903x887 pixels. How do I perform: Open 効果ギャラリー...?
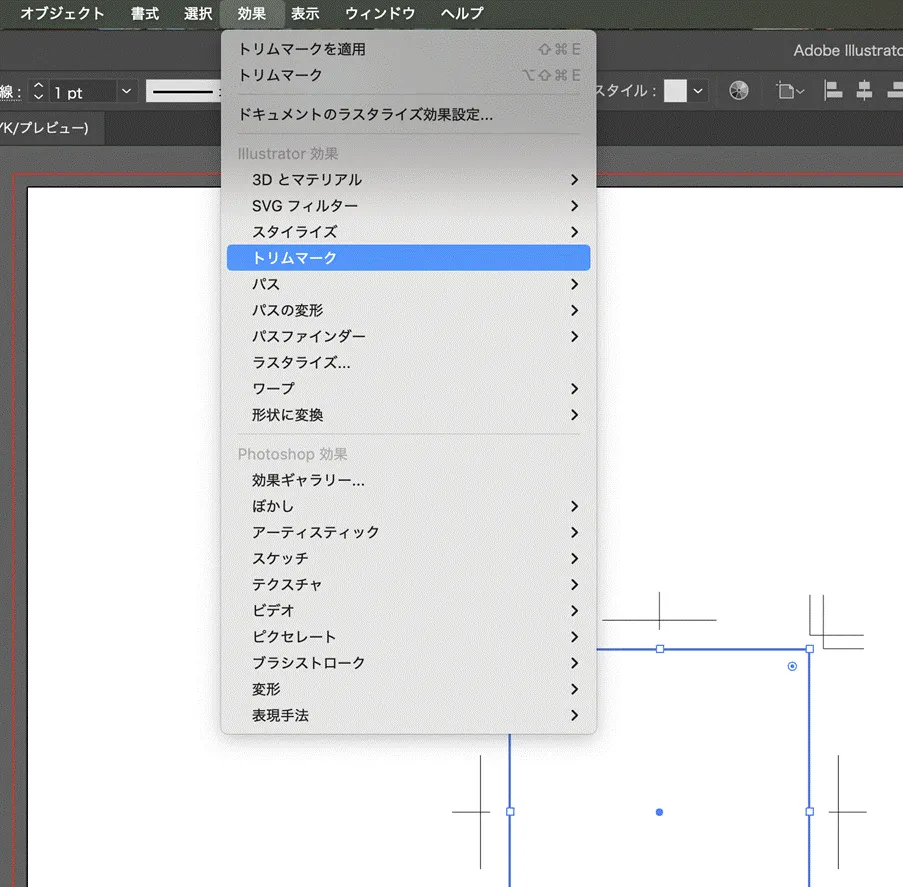click(x=408, y=480)
